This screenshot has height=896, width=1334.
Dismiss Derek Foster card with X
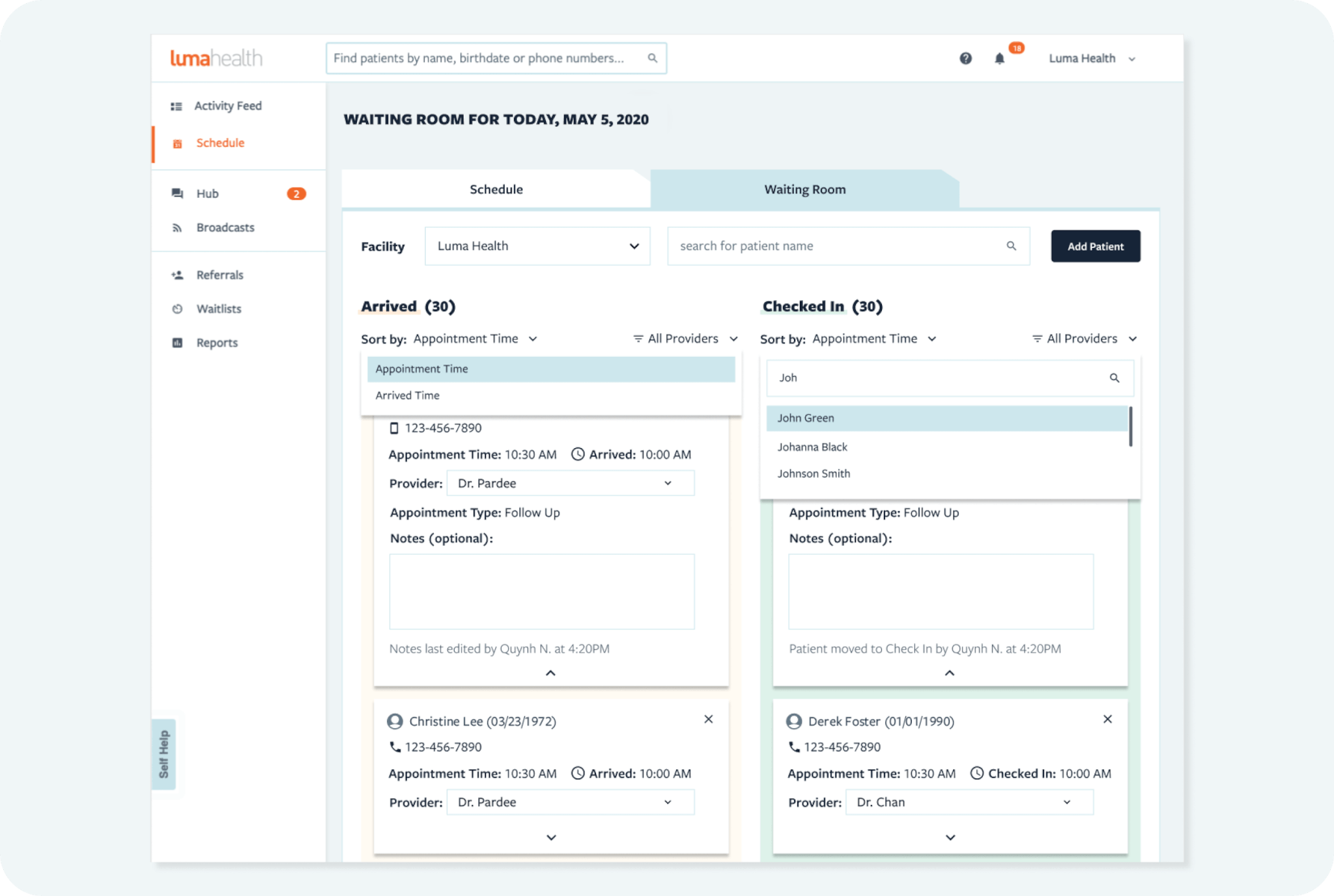(x=1107, y=720)
